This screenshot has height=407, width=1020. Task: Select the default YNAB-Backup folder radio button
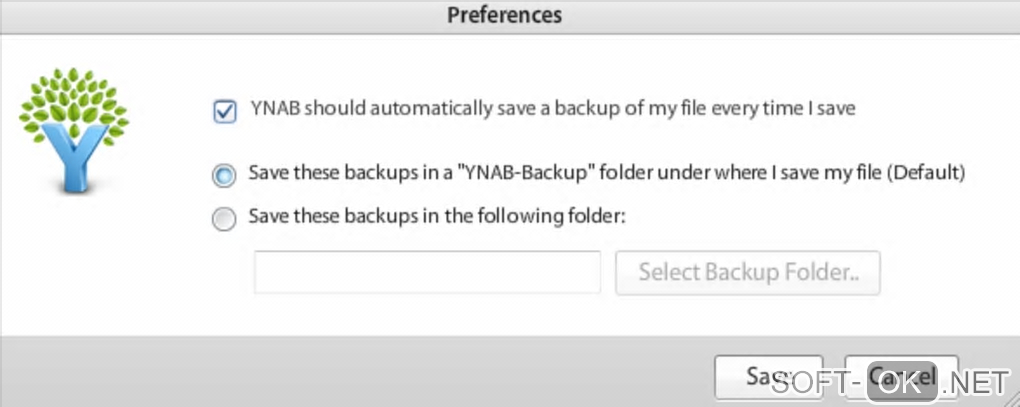coord(224,175)
